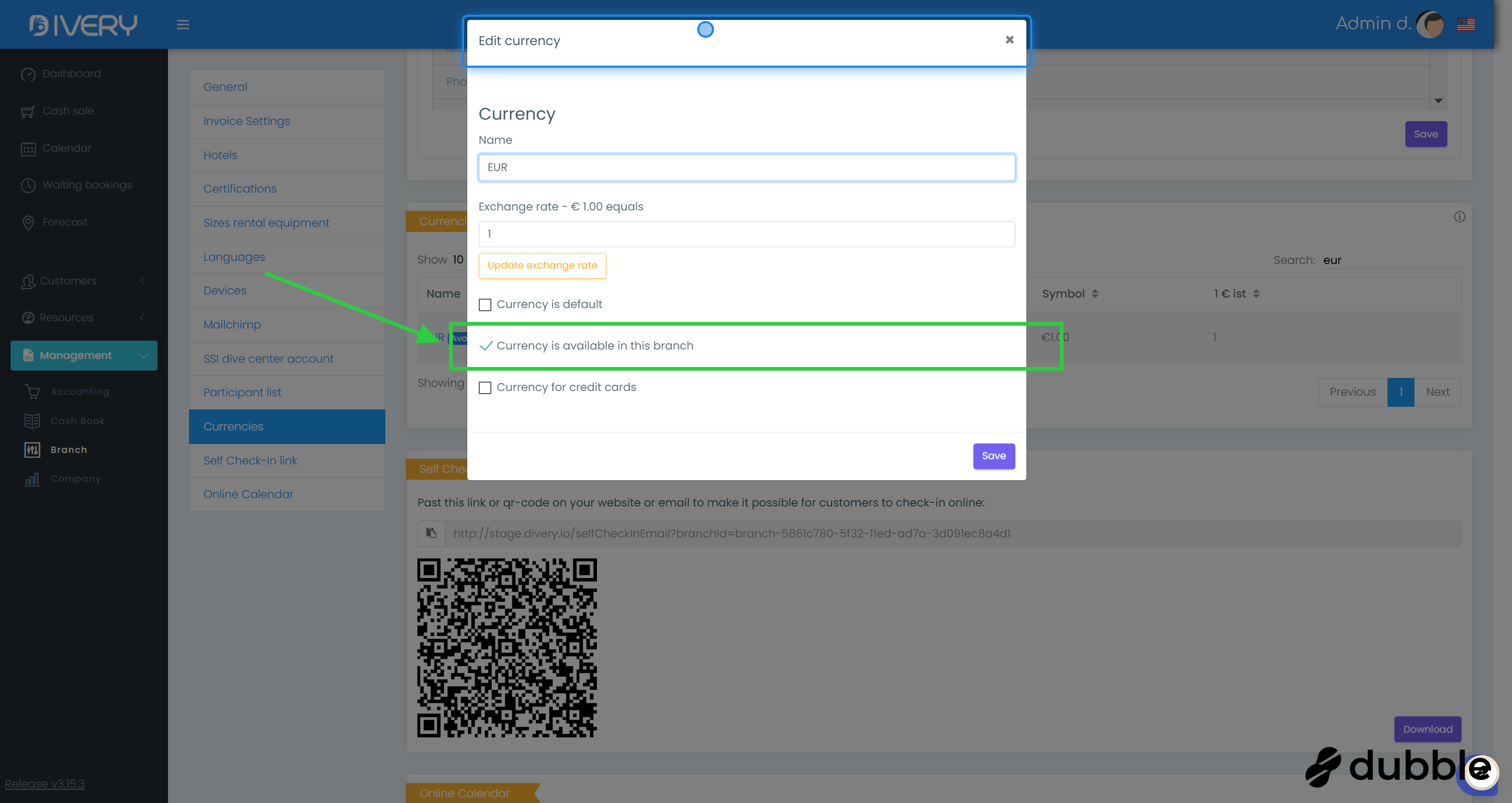Click the Forecast location pin icon
The height and width of the screenshot is (803, 1512).
pos(28,223)
